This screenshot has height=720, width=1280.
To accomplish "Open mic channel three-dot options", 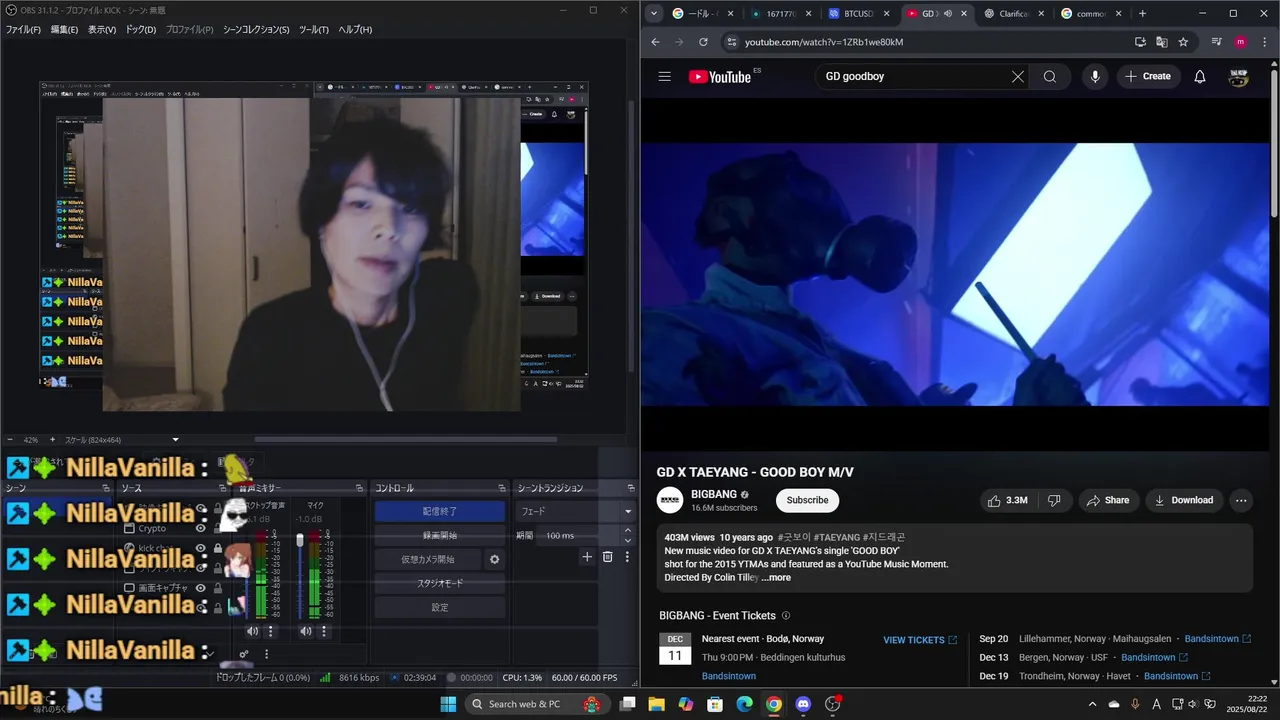I will pyautogui.click(x=322, y=631).
